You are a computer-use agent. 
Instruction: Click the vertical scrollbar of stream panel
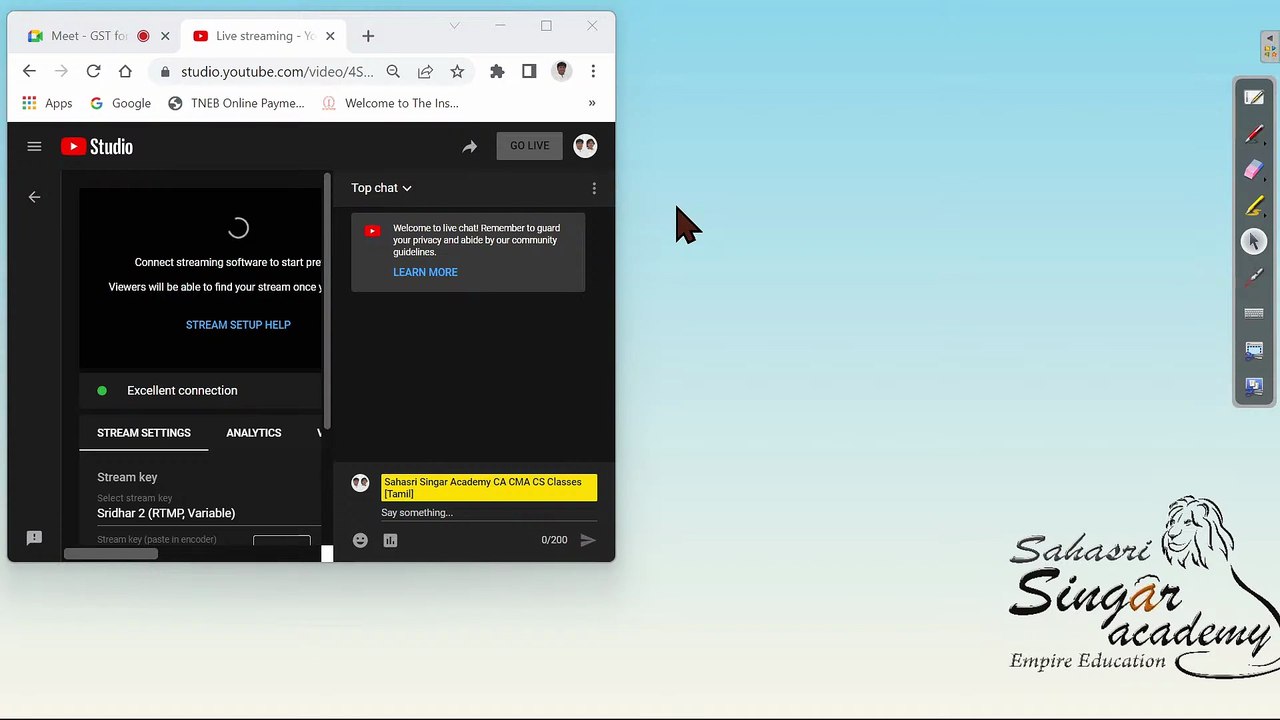(327, 300)
